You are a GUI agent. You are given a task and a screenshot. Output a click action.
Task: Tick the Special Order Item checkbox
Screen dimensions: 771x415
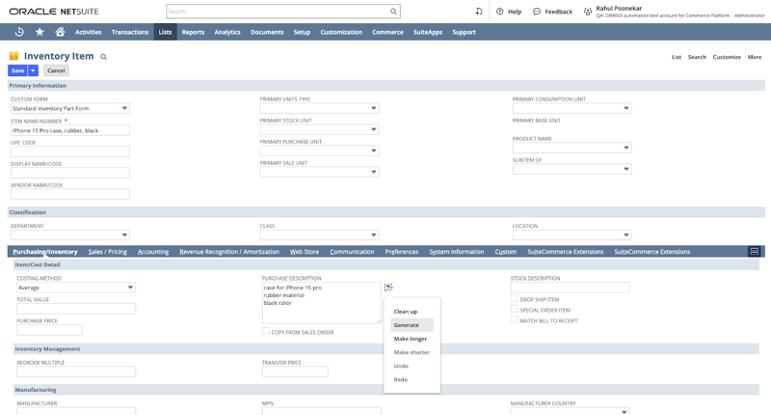pos(514,310)
